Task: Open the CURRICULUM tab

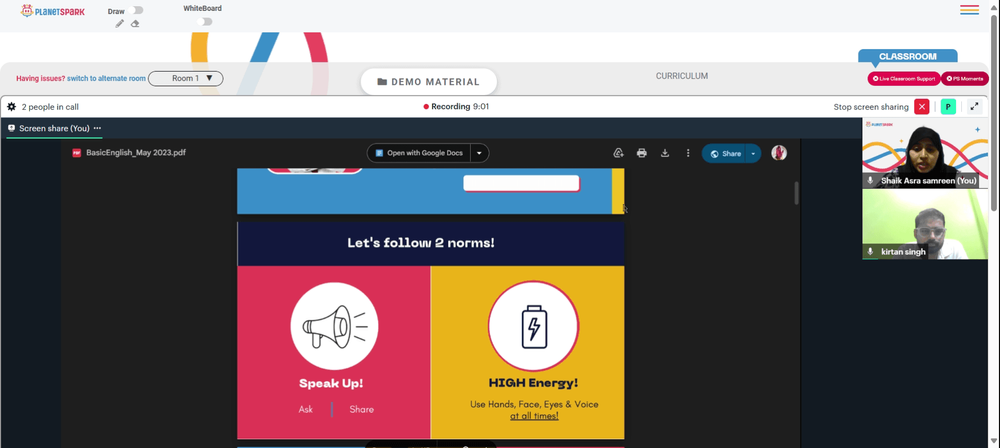Action: [x=682, y=76]
